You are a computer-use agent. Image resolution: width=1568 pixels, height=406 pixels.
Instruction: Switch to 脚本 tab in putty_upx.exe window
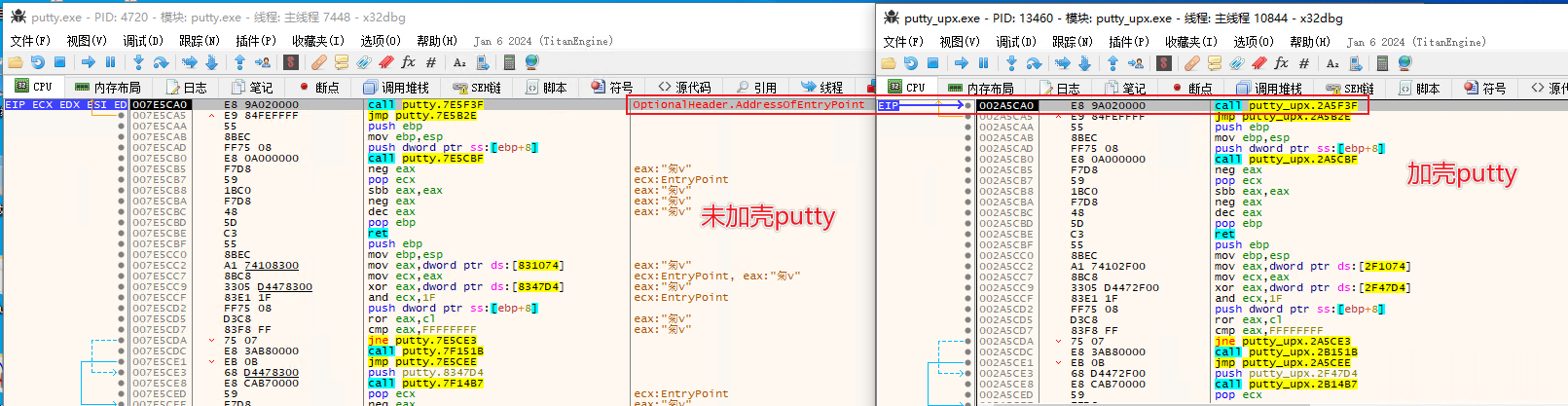(x=1419, y=88)
